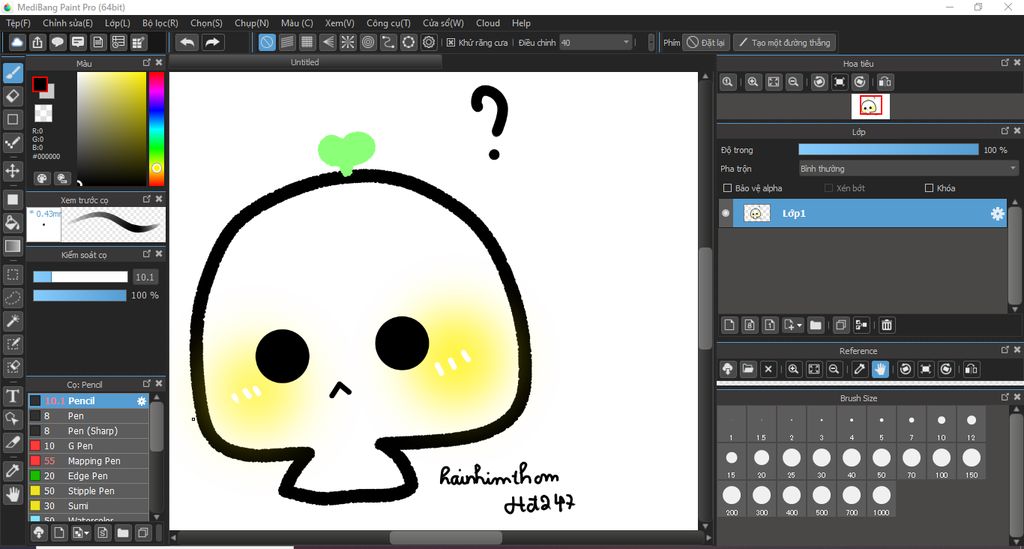Select the Text tool
The height and width of the screenshot is (549, 1024).
[x=12, y=396]
